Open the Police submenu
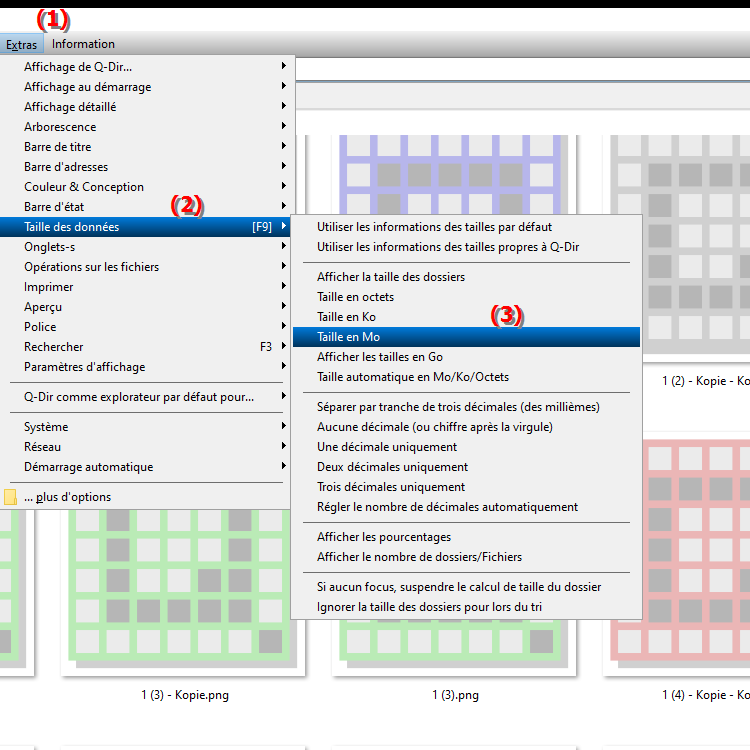The width and height of the screenshot is (750, 750). point(145,327)
